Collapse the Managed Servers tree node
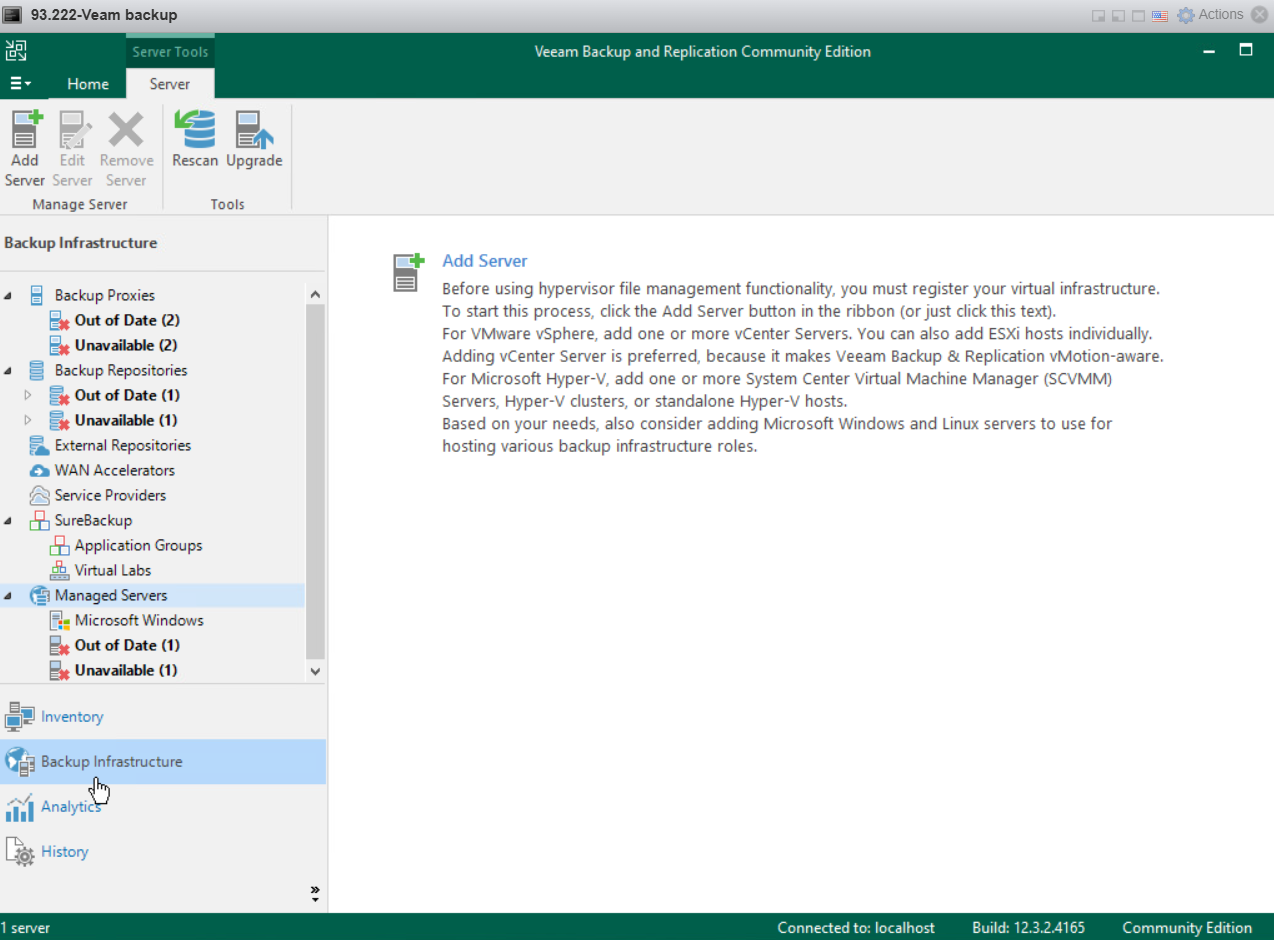1274x940 pixels. (9, 596)
